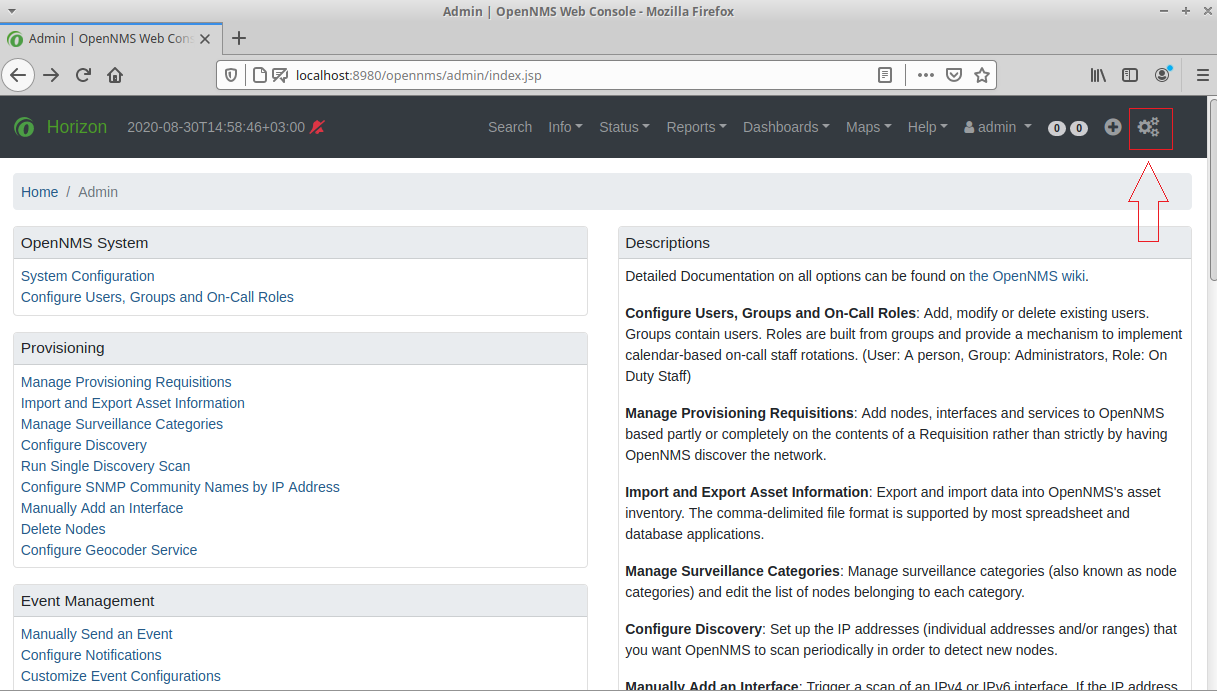Expand the Maps dropdown menu
The image size is (1218, 691).
(868, 127)
